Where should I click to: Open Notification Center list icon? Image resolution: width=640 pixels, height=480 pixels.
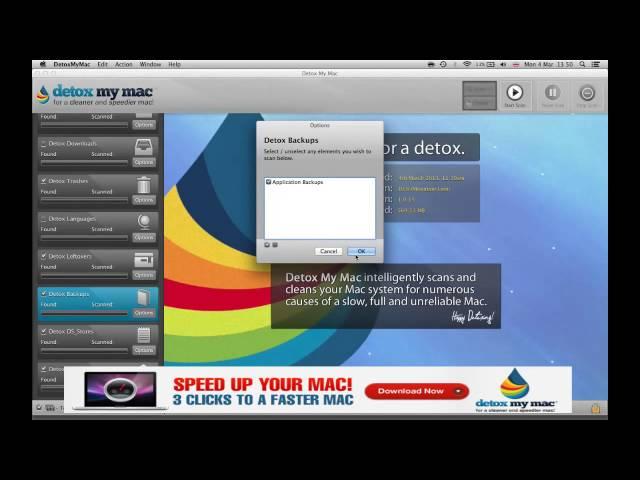click(596, 64)
